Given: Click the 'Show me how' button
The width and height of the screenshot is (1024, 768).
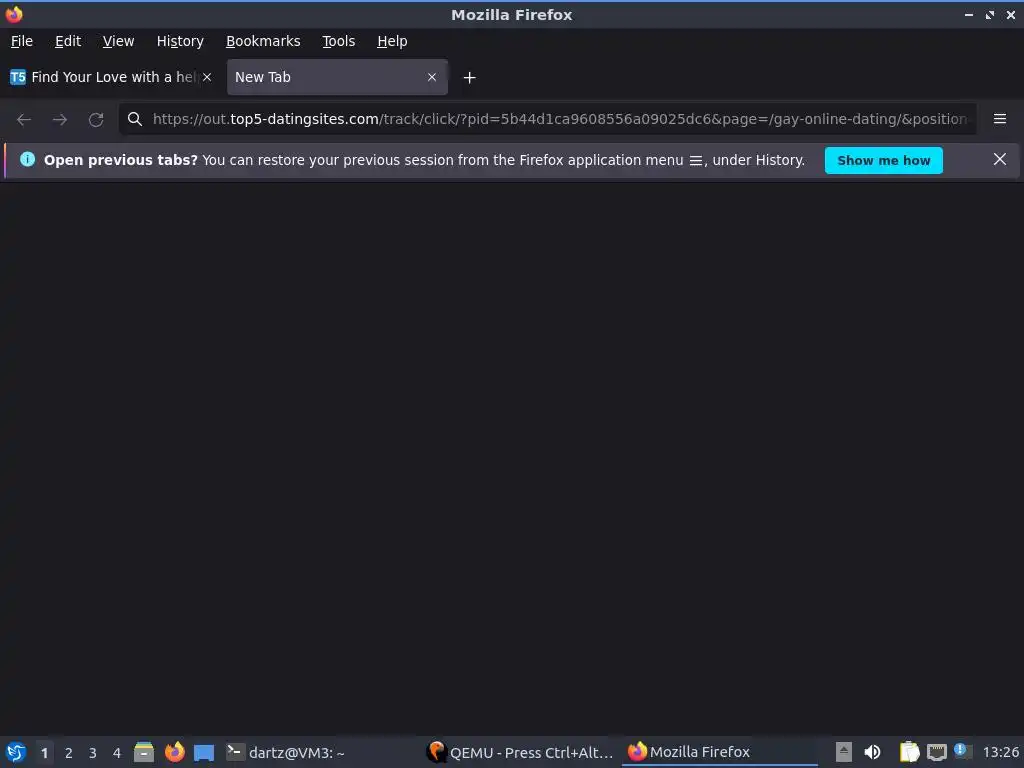Looking at the screenshot, I should [x=884, y=161].
